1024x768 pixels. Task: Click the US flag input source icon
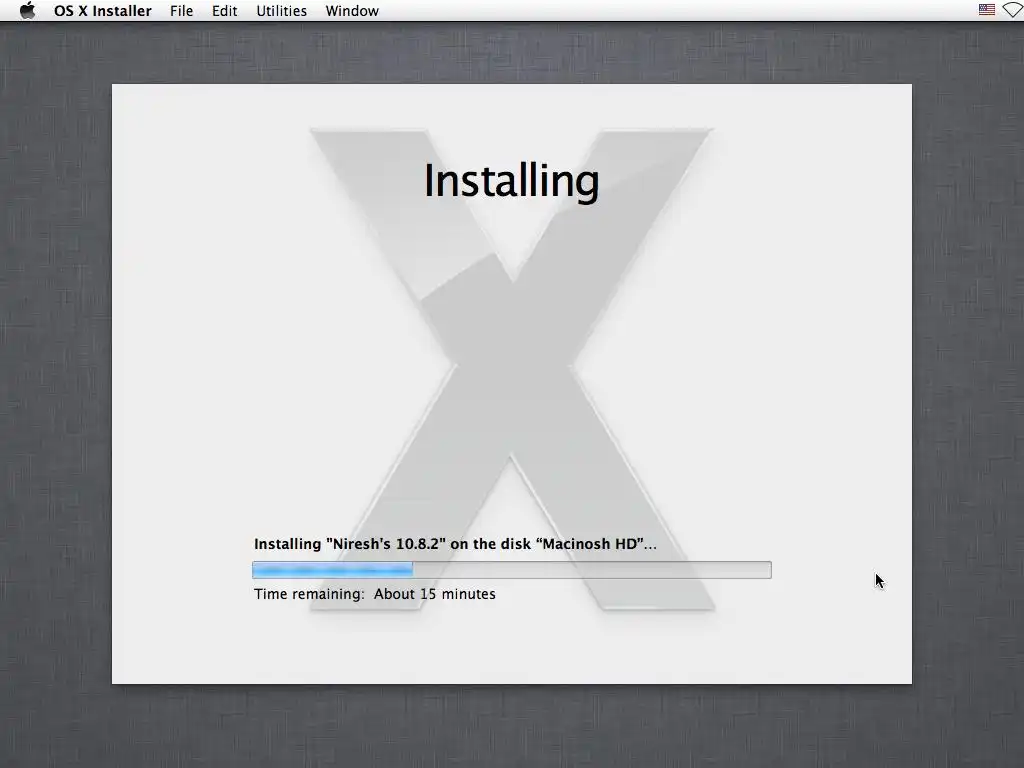coord(987,10)
